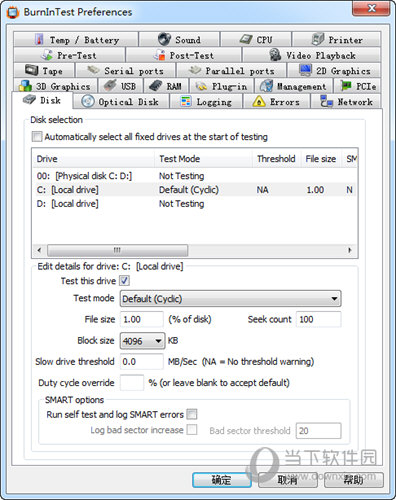The image size is (396, 500).
Task: Click the Logging tab icon
Action: pos(185,101)
